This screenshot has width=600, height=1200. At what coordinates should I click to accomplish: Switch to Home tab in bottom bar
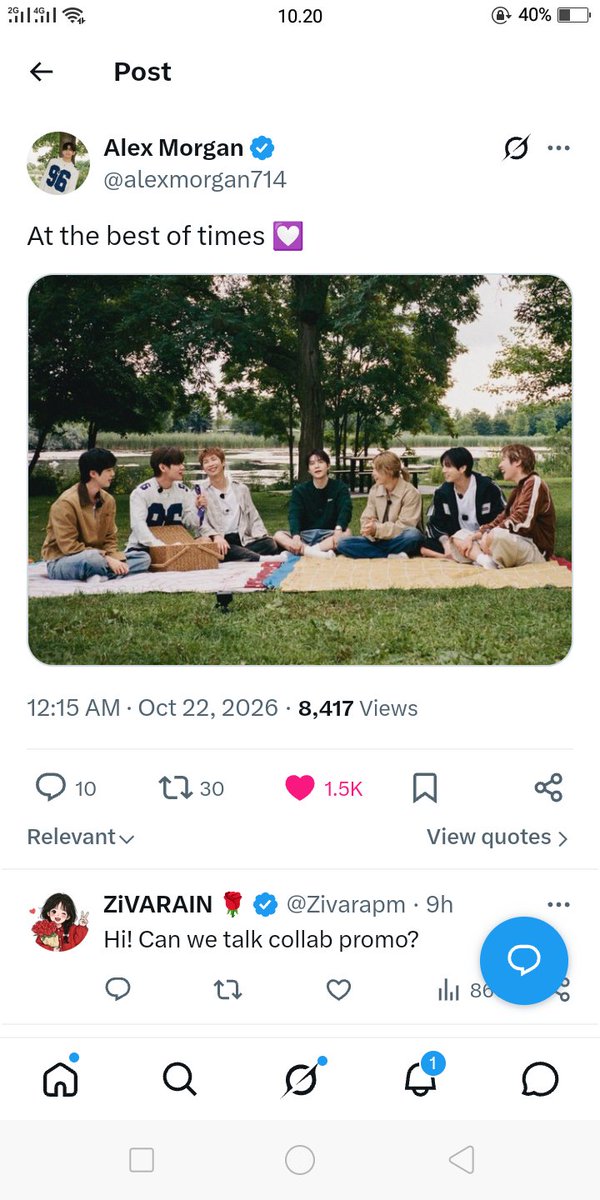(x=60, y=1079)
